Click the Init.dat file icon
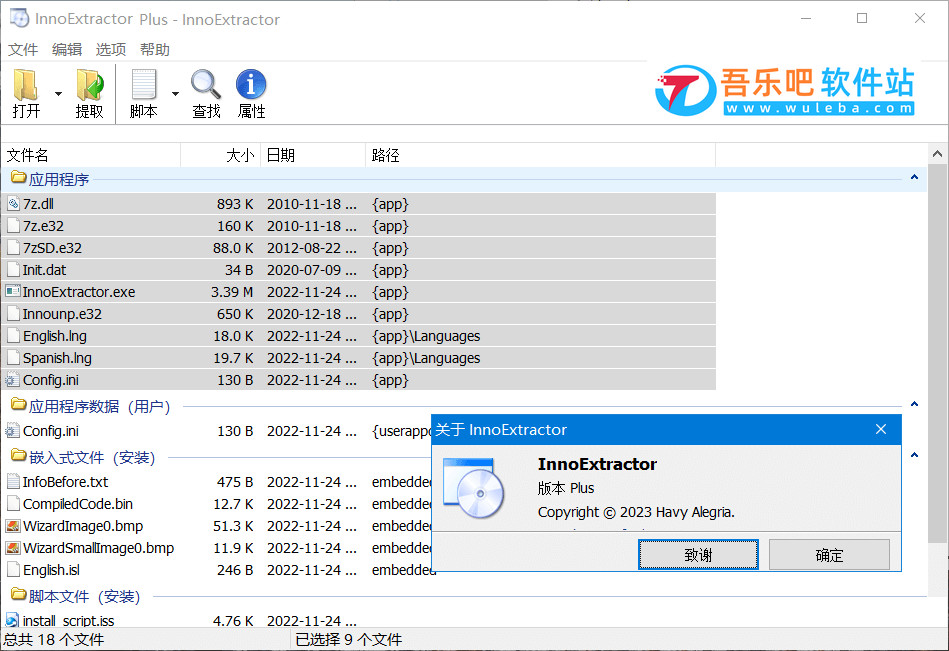This screenshot has height=651, width=949. pyautogui.click(x=13, y=270)
